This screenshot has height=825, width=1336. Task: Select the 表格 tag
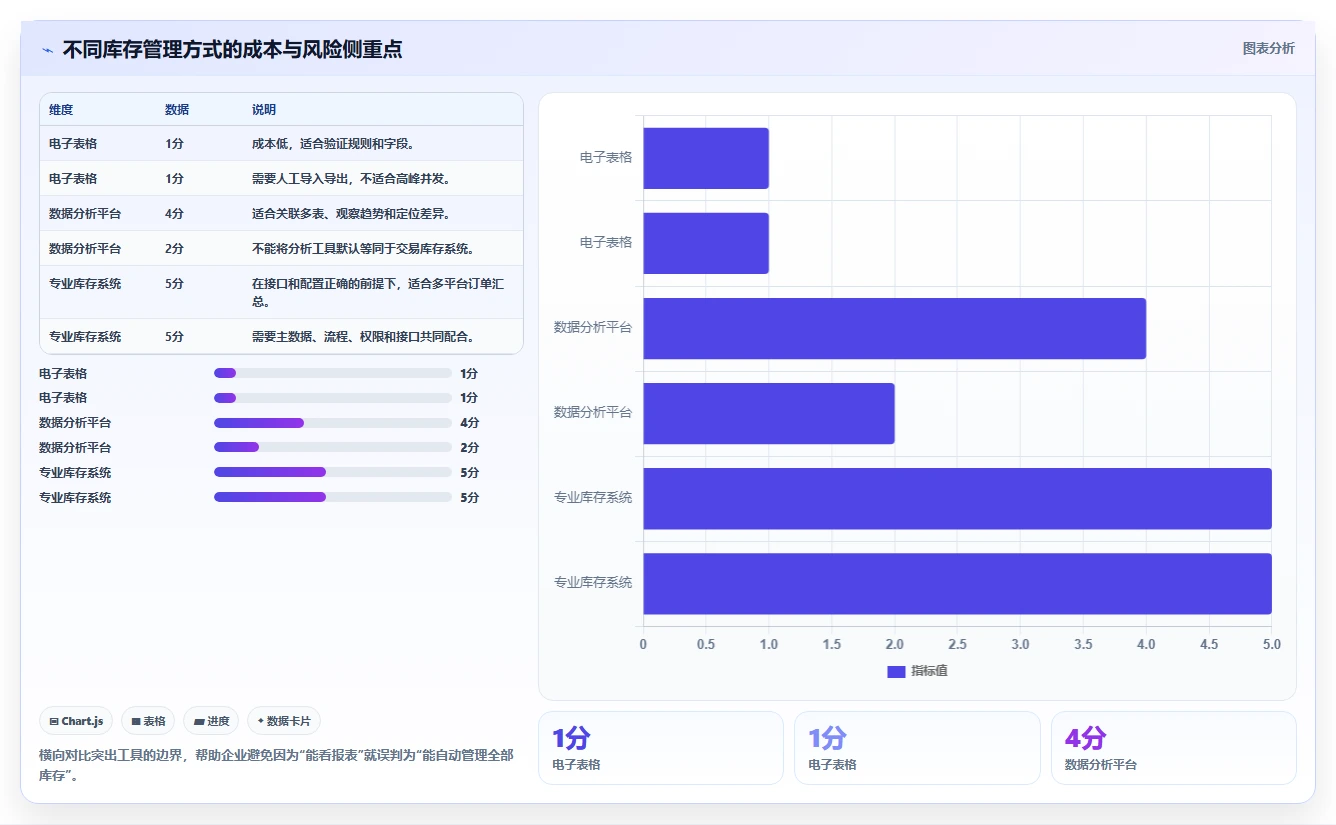pos(148,721)
